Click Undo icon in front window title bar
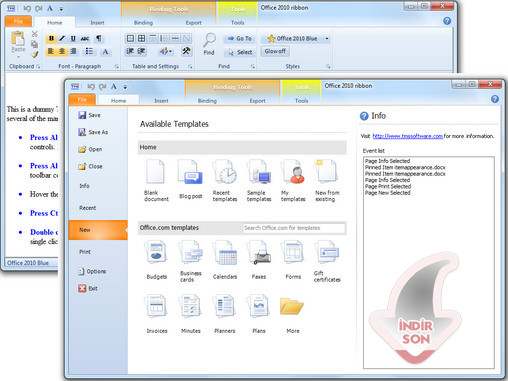508x381 pixels. (x=91, y=87)
